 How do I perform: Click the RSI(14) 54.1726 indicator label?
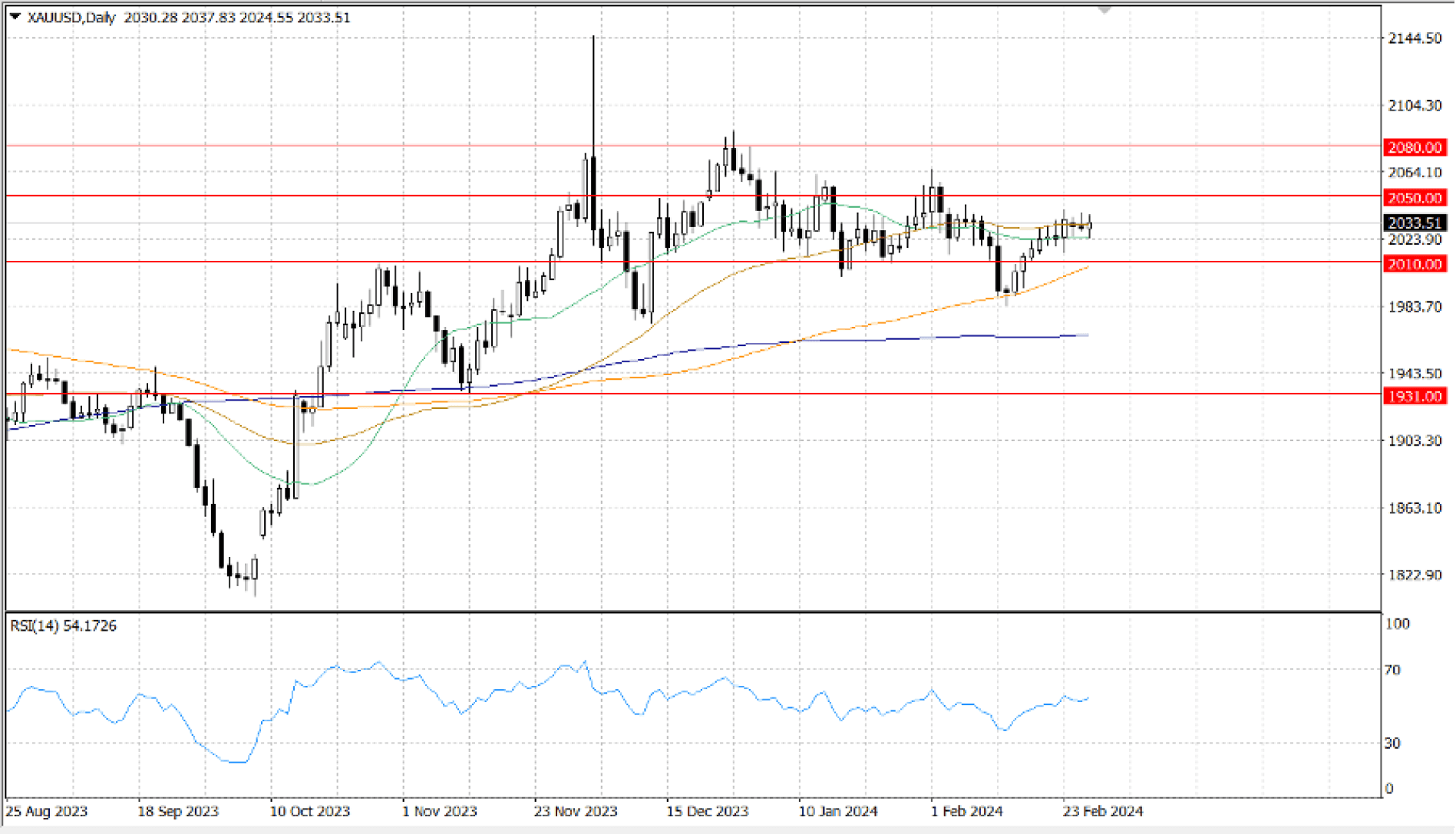point(64,626)
